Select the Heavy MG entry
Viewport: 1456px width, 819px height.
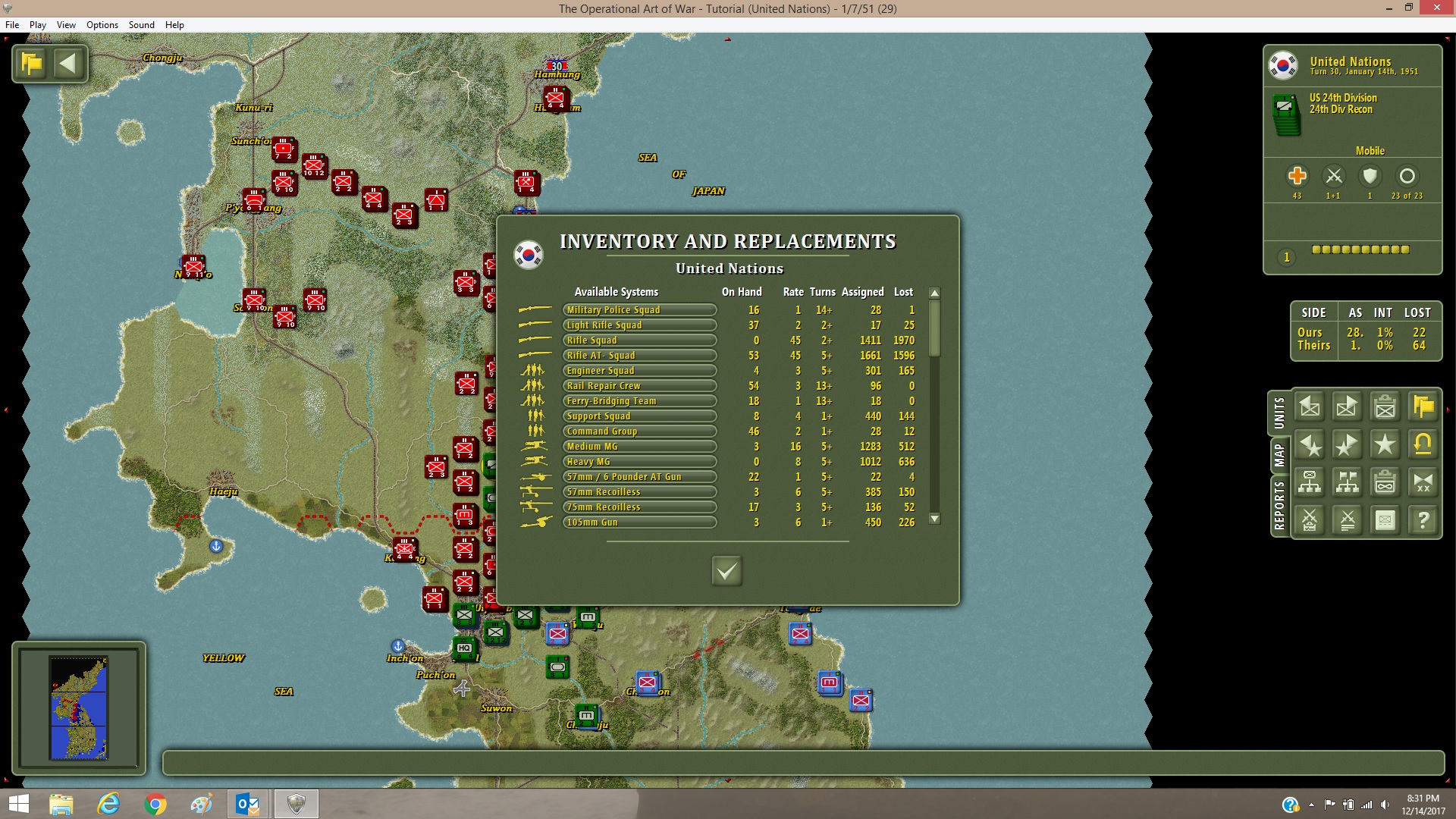(639, 462)
